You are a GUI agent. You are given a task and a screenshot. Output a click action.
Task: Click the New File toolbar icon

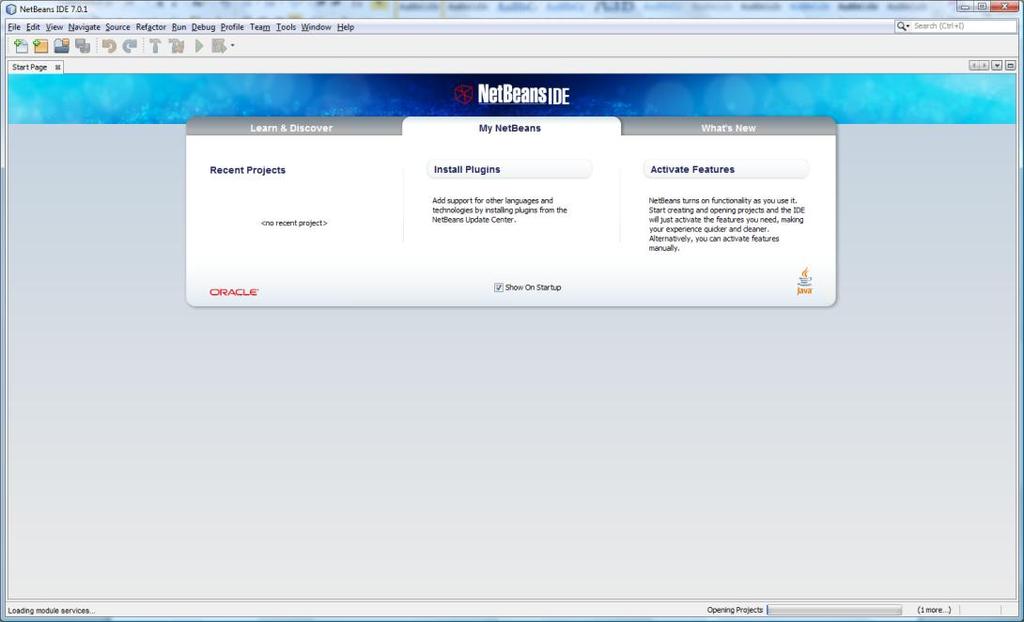coord(21,46)
